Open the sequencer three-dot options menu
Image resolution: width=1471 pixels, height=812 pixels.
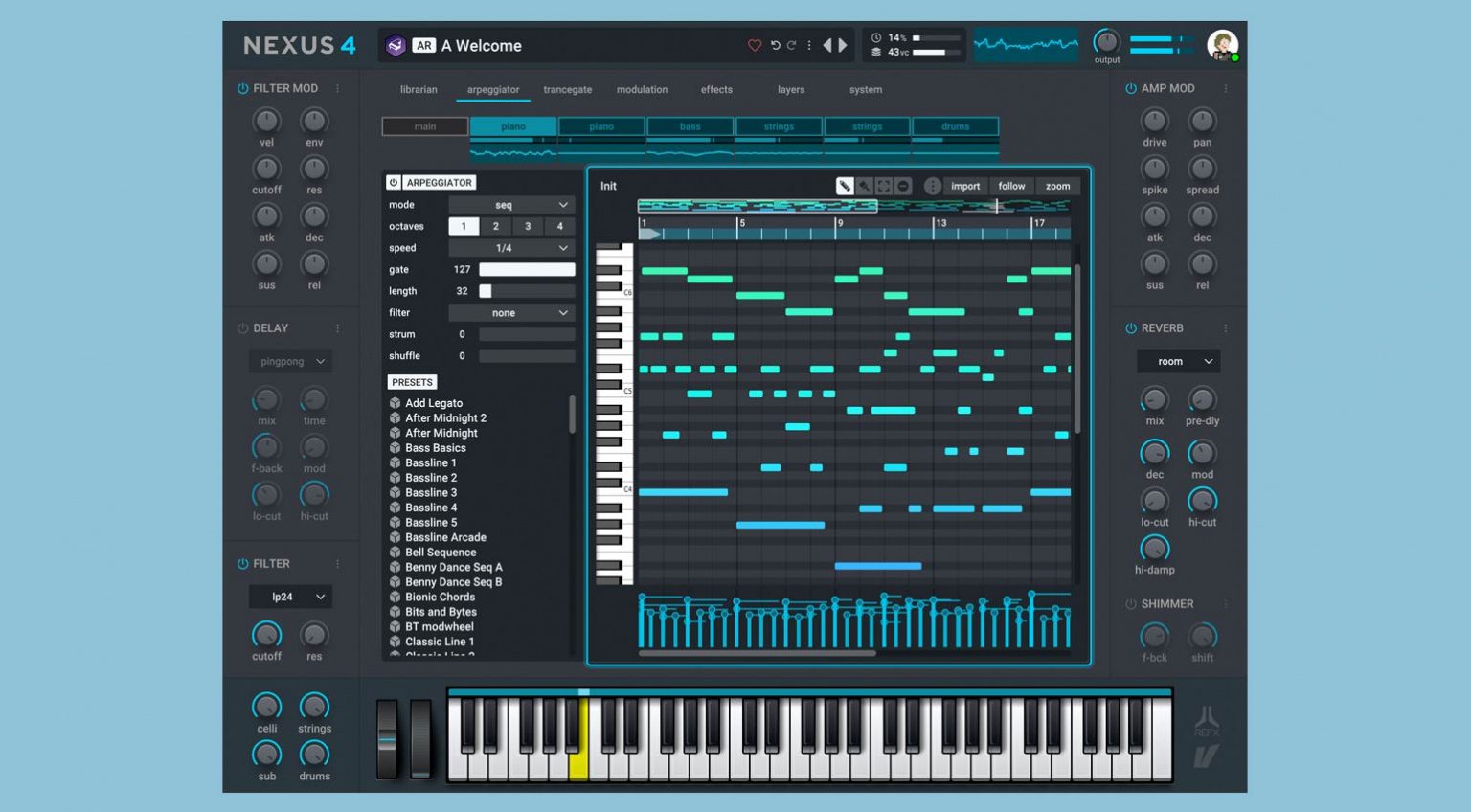click(x=932, y=186)
